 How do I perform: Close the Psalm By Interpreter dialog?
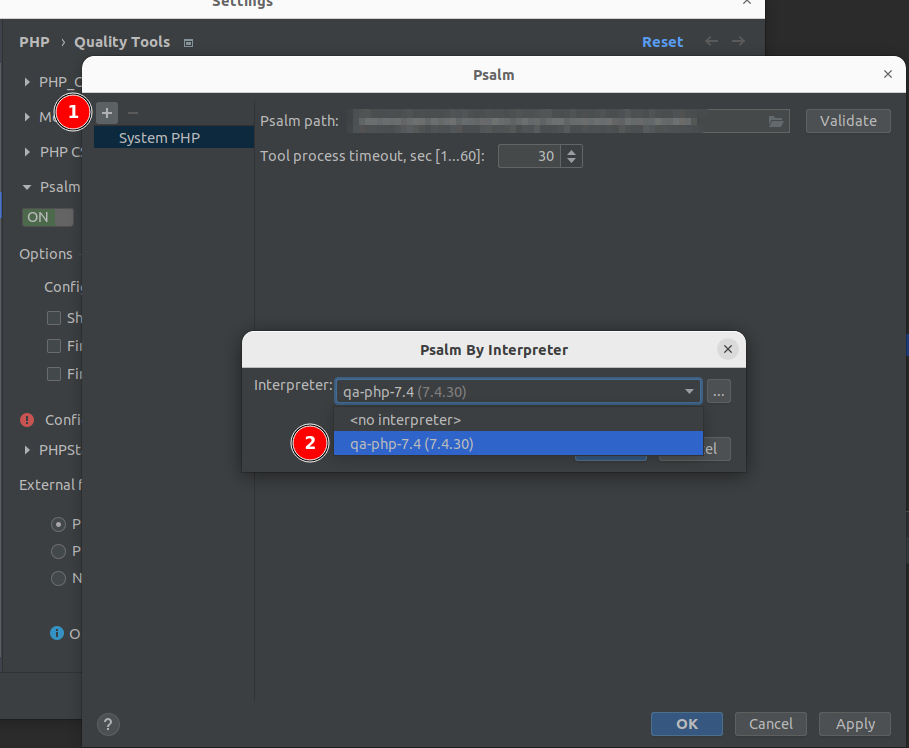(728, 349)
